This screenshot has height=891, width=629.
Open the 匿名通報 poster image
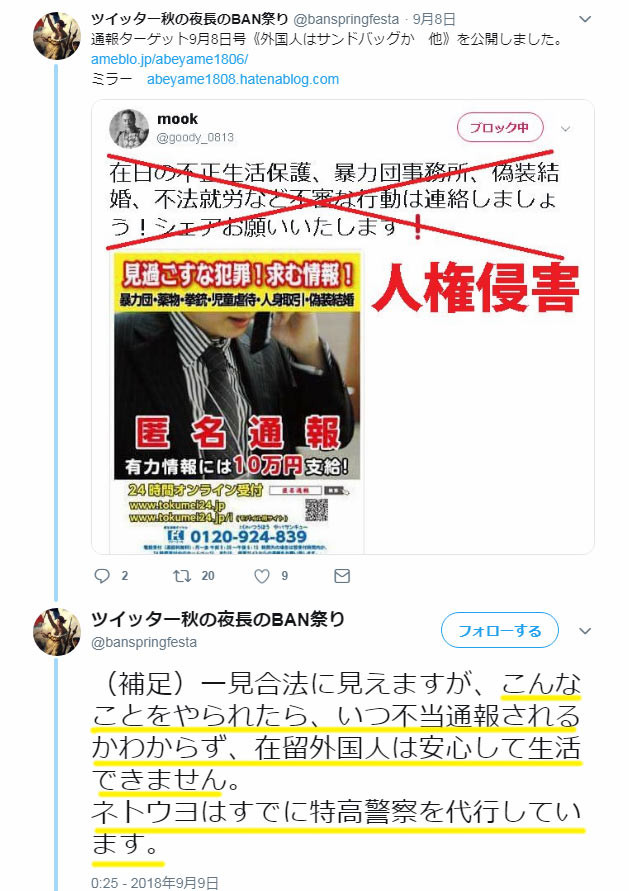(238, 402)
